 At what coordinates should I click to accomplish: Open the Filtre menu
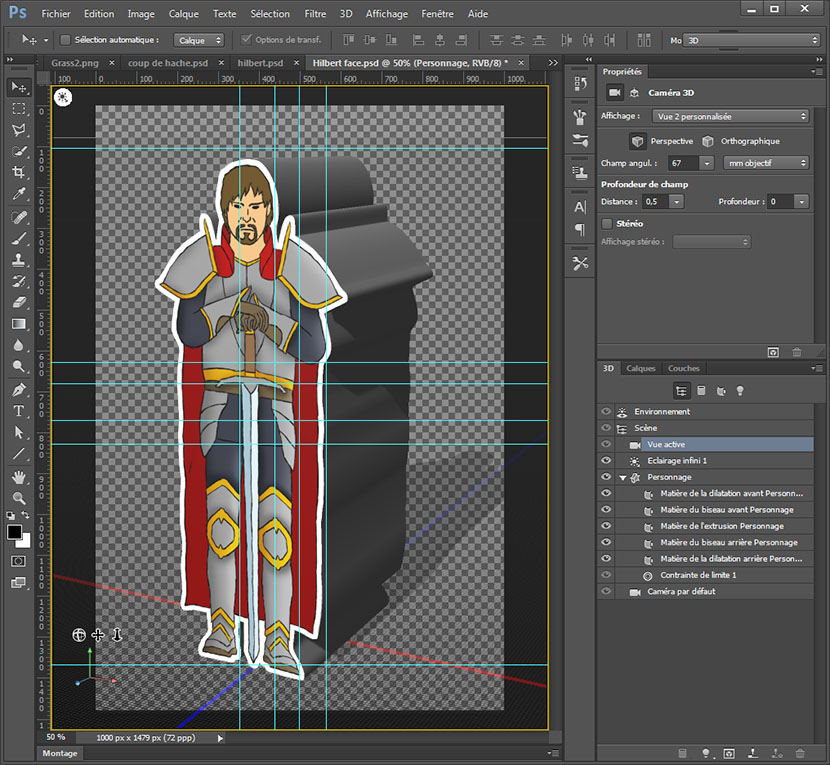(315, 14)
